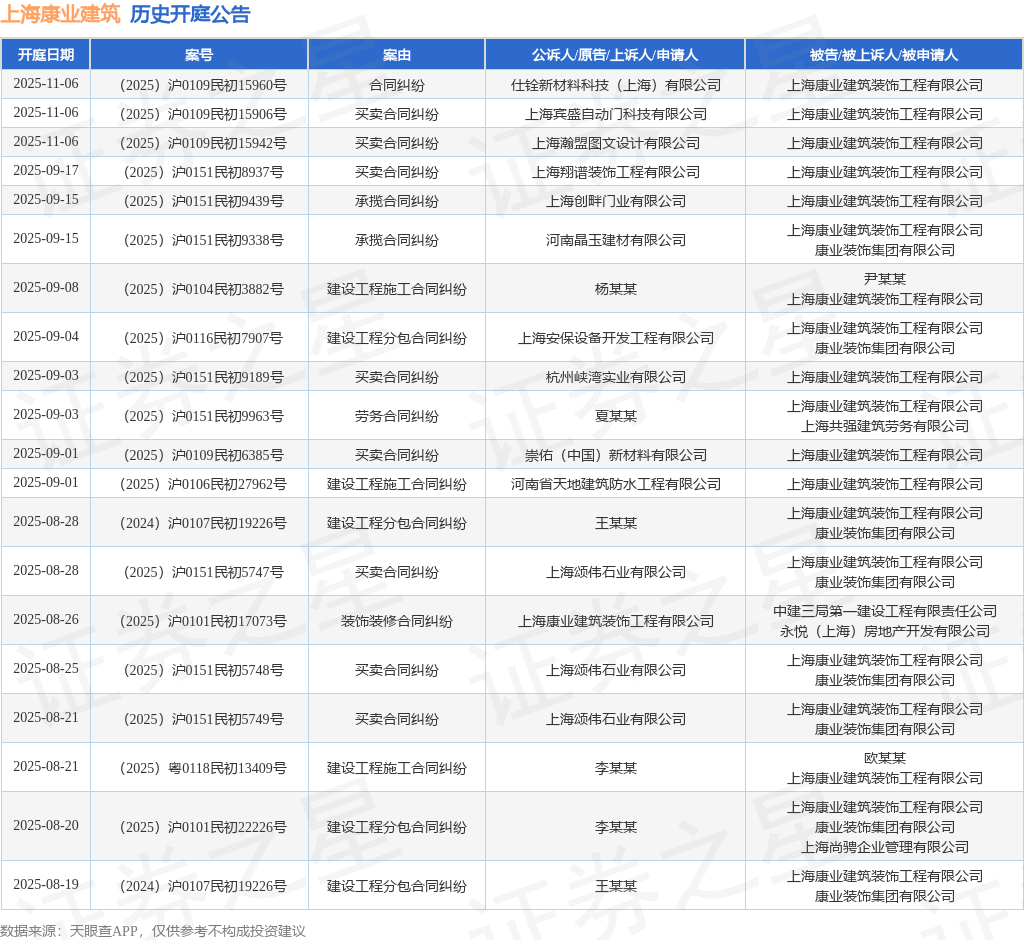Screen dimensions: 1024x940
Task: Click defendant 上海共强建筑劳务有限公司
Action: (x=884, y=426)
